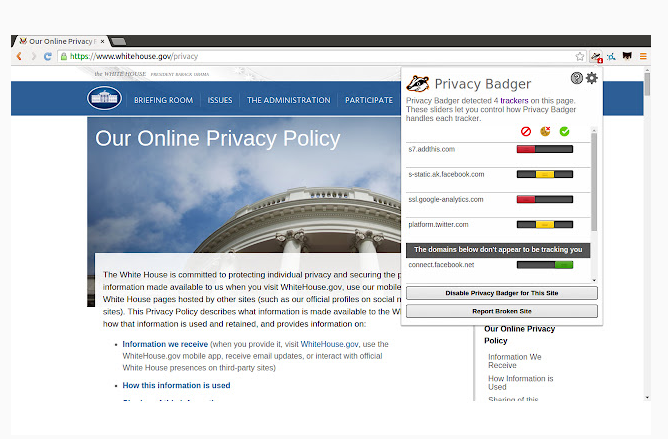
Task: Click the tracker list scrollbar in popup
Action: (x=594, y=182)
